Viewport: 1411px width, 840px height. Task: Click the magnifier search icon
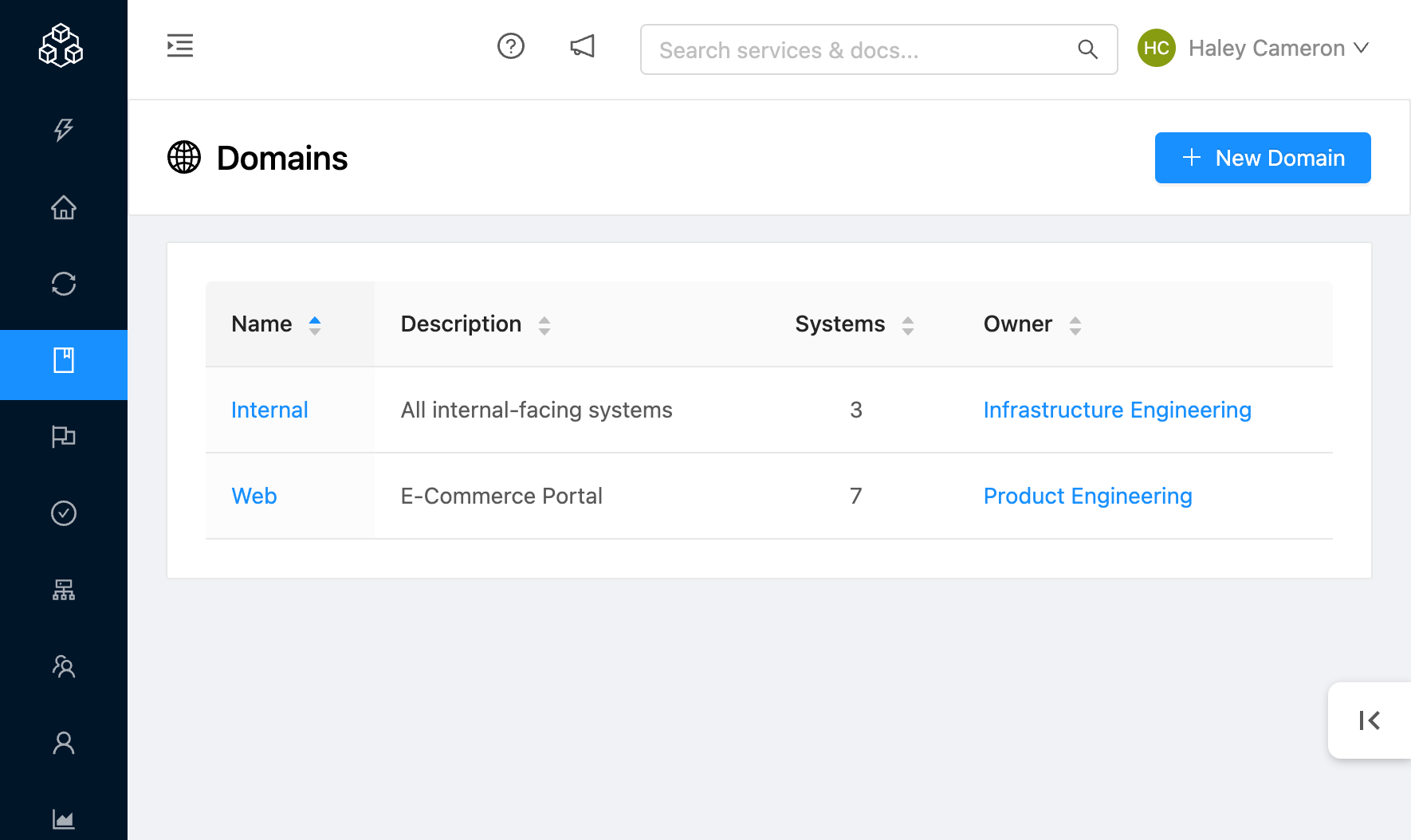coord(1088,49)
